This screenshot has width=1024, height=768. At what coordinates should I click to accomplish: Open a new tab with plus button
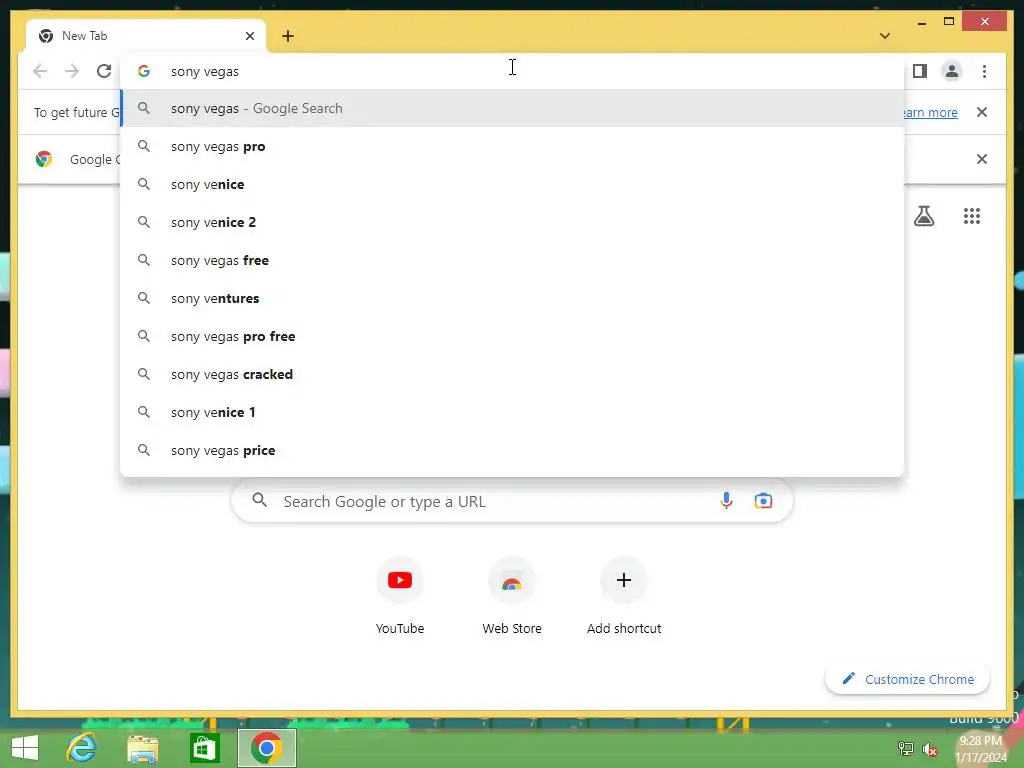point(288,36)
